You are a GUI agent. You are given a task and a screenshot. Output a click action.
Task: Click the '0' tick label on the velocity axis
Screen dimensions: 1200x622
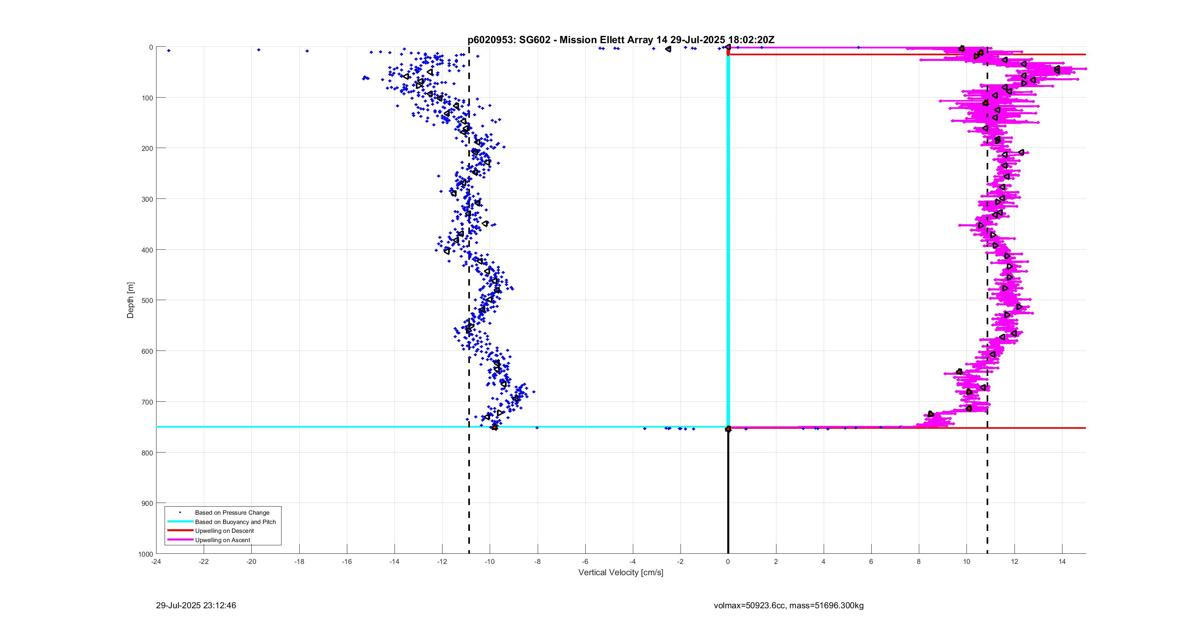click(728, 562)
